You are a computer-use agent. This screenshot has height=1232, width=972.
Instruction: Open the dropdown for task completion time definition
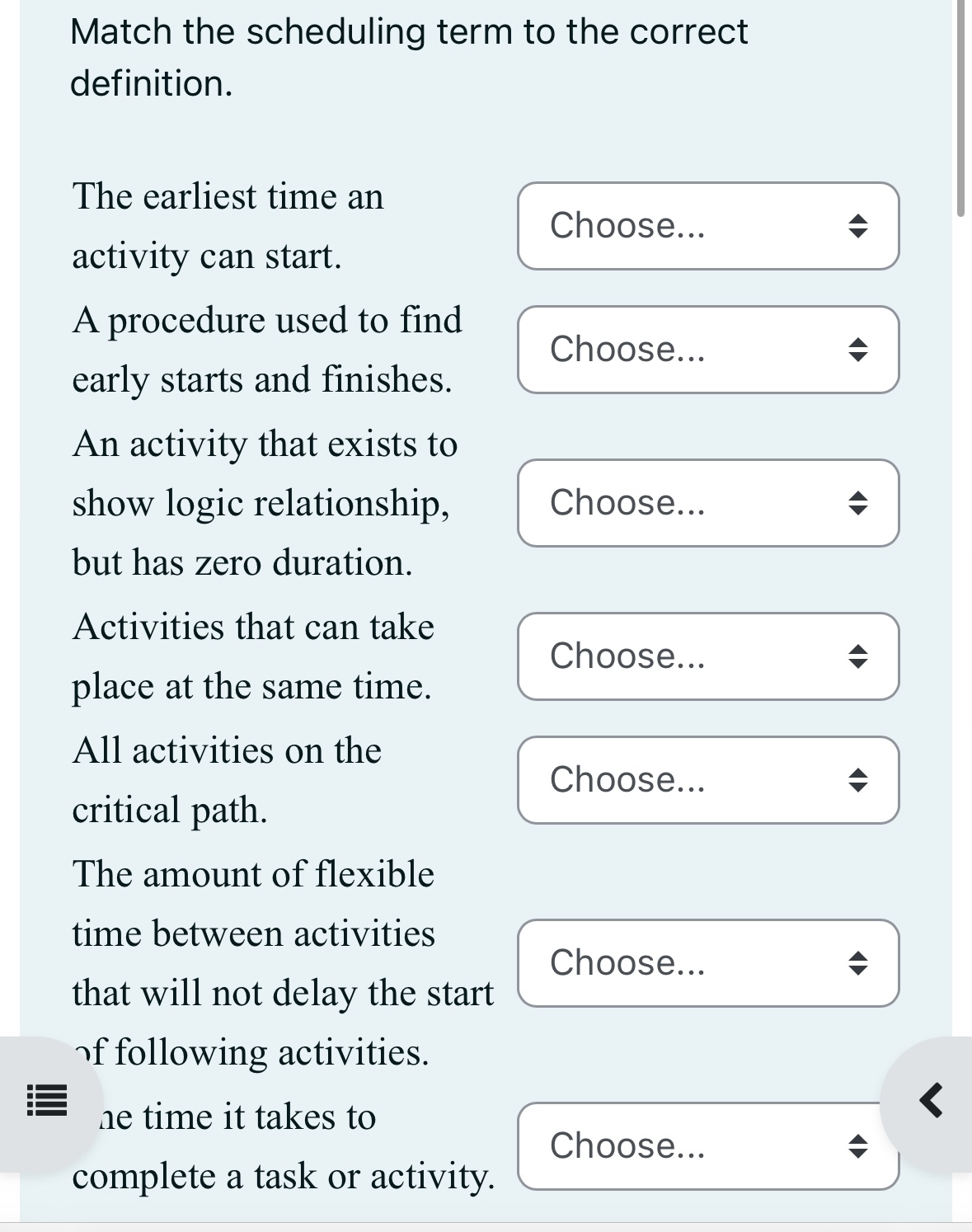tap(707, 1146)
